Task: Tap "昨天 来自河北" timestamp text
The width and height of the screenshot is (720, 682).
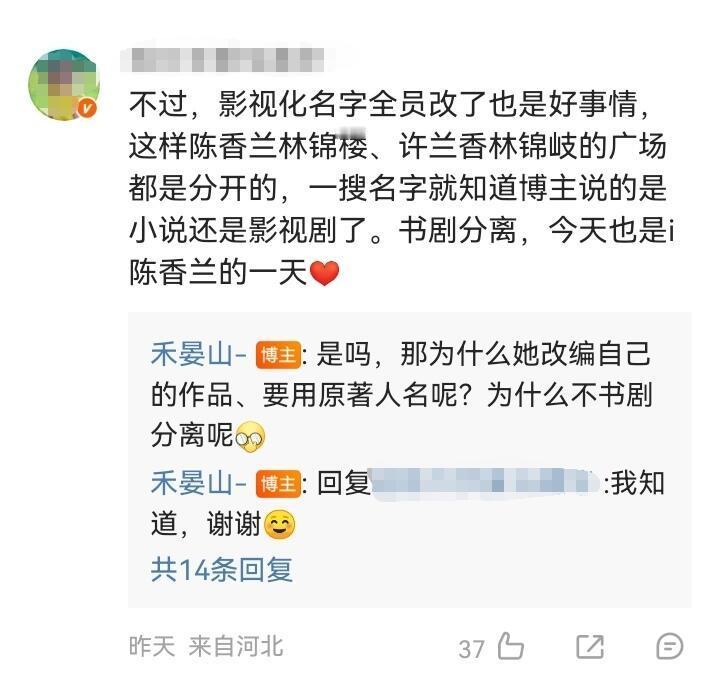Action: [x=206, y=647]
